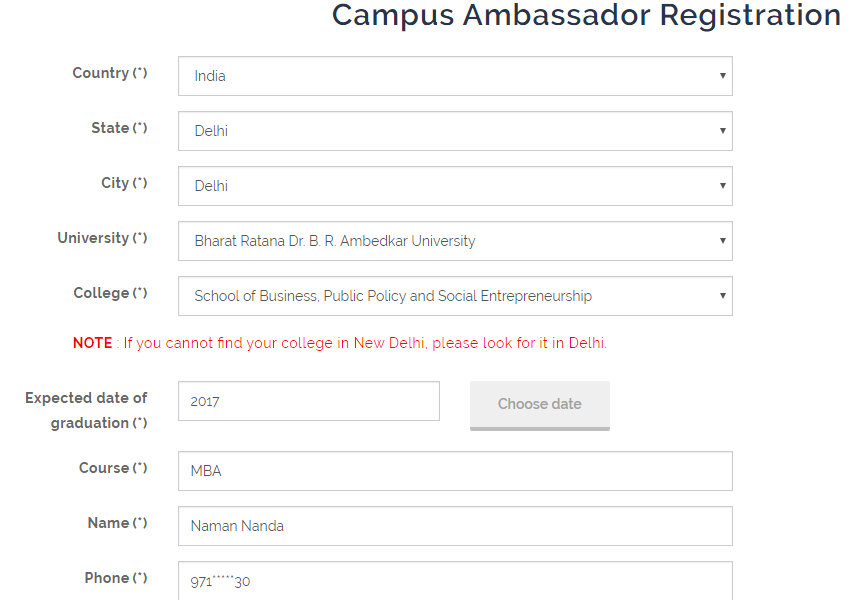Screen dimensions: 854x600
Task: Select the Name field showing Naman Nanda
Action: (x=455, y=525)
